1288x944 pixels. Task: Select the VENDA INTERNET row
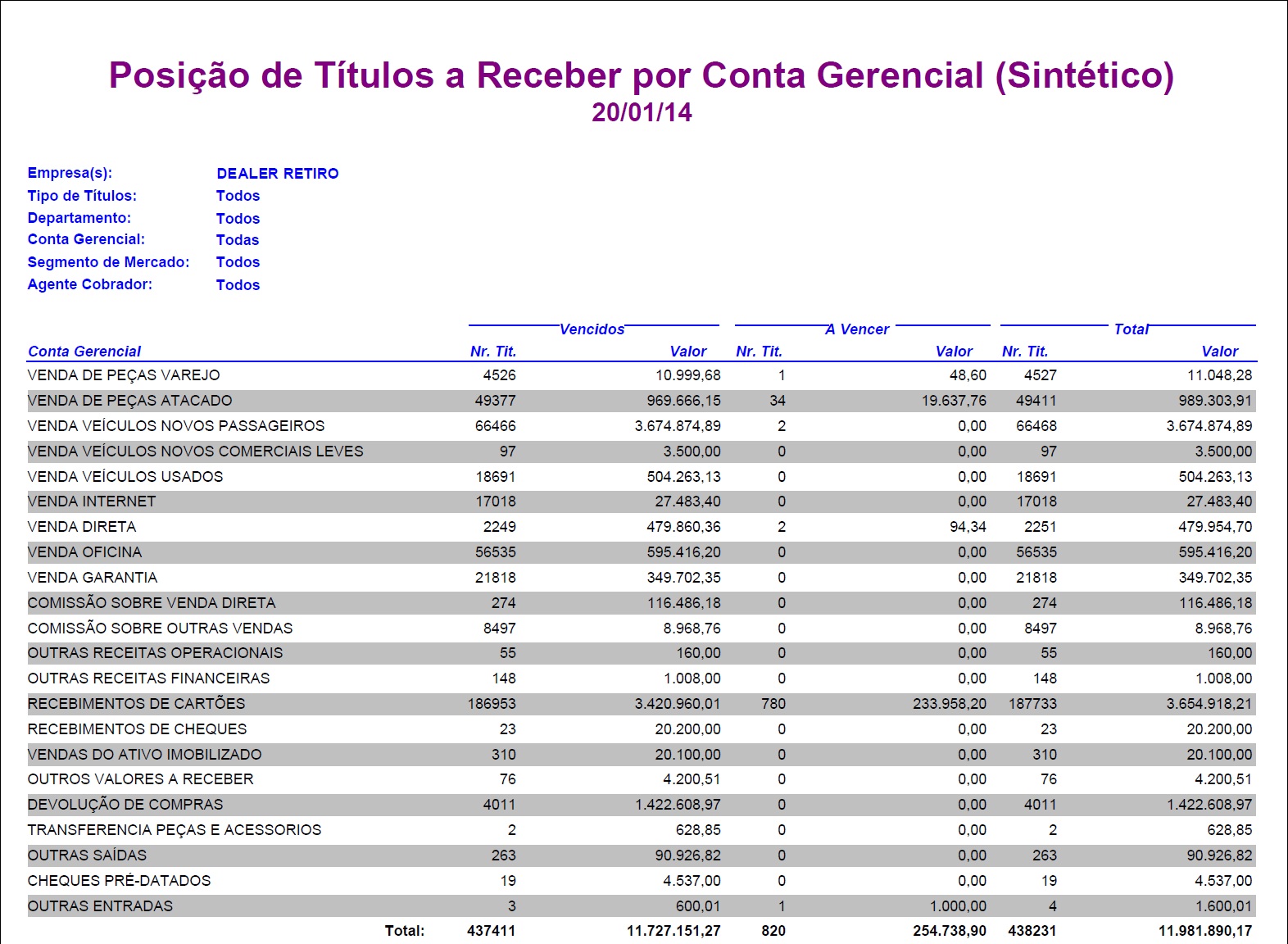click(x=642, y=501)
